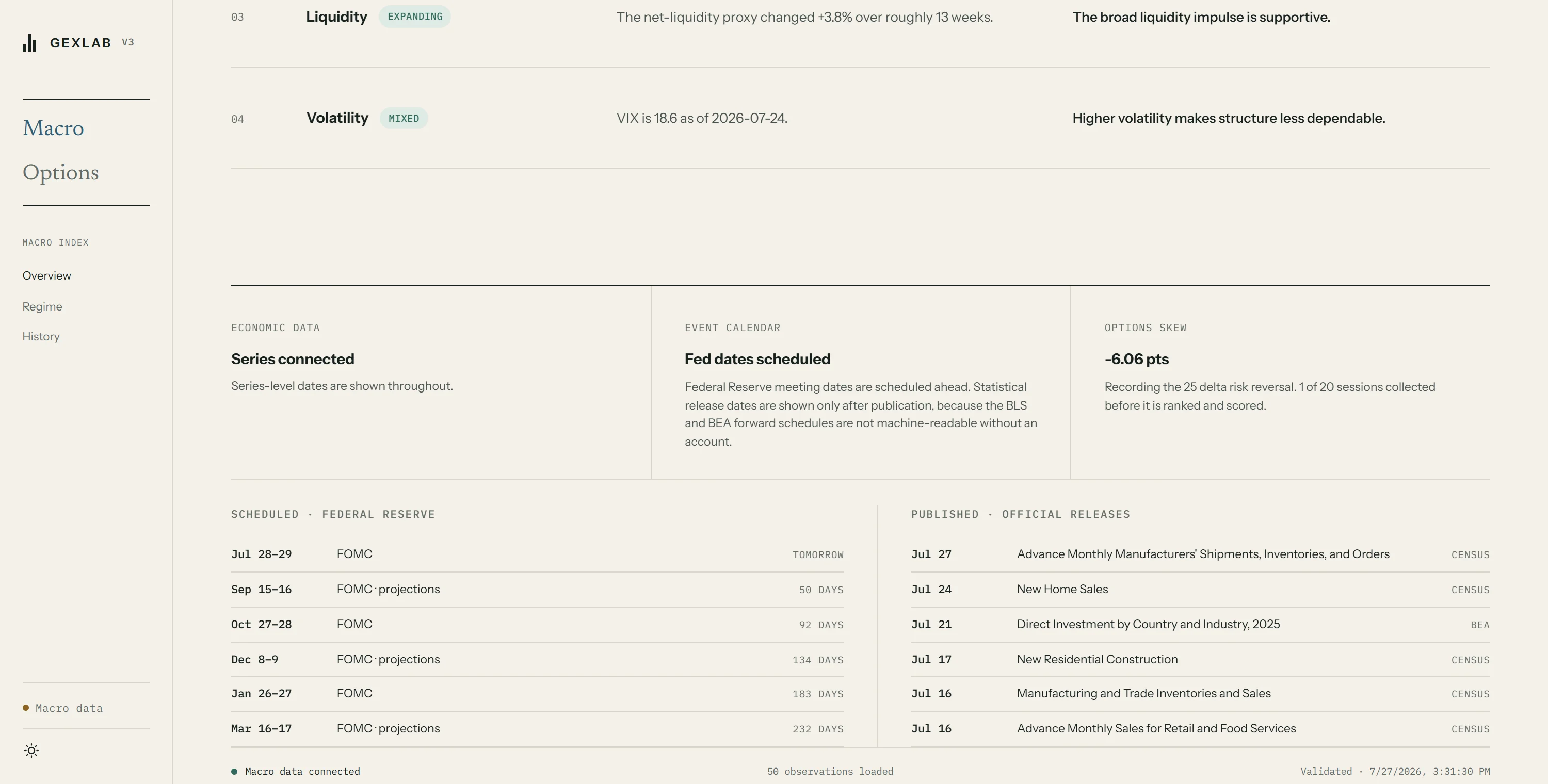Toggle the sun theme icon
Viewport: 1548px width, 784px height.
click(31, 750)
